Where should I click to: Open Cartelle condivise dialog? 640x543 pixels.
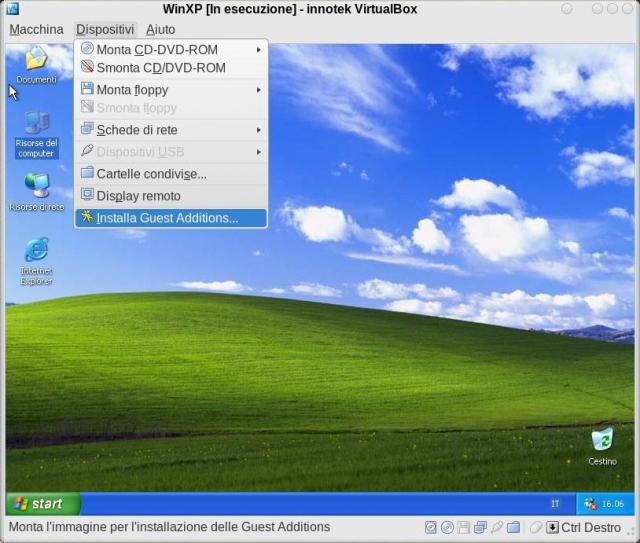coord(171,174)
